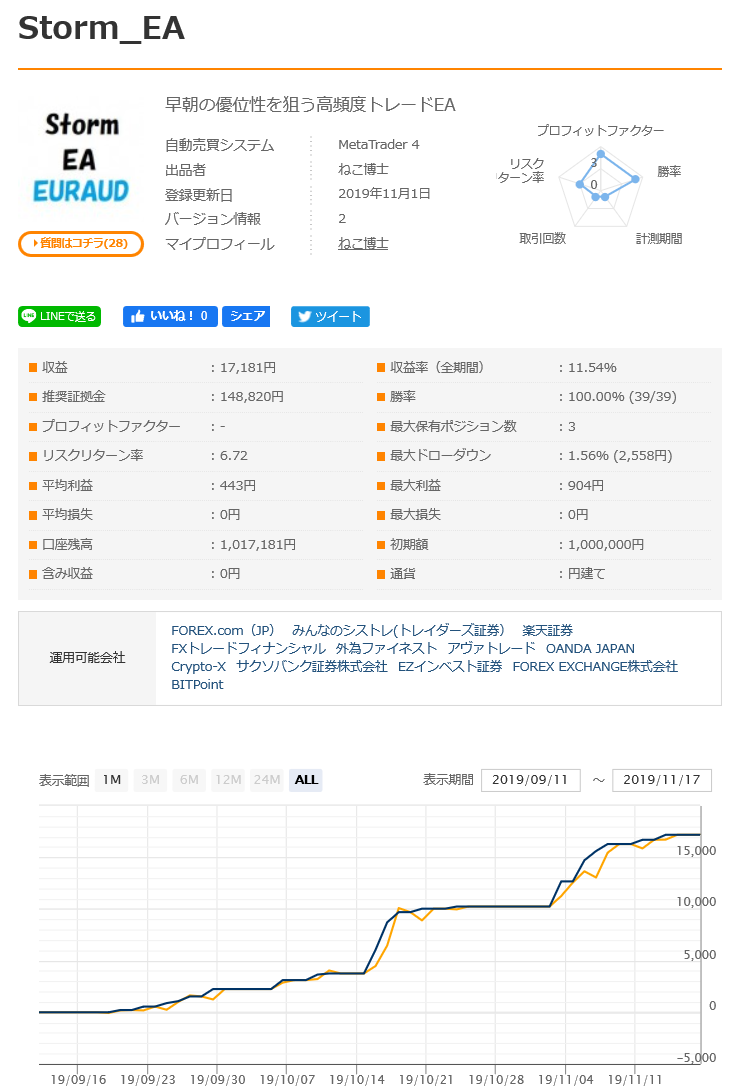Click the 勝率 value 100.00% (39/39)
The image size is (742, 1091).
622,397
